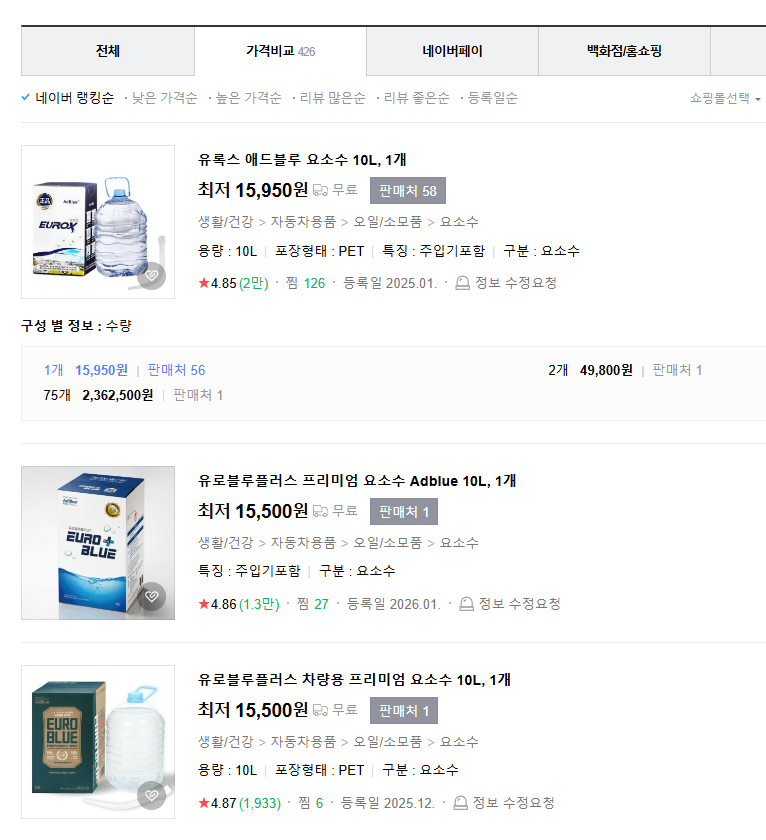Image resolution: width=766 pixels, height=840 pixels.
Task: Expand 판매처 58 seller list
Action: 407,191
